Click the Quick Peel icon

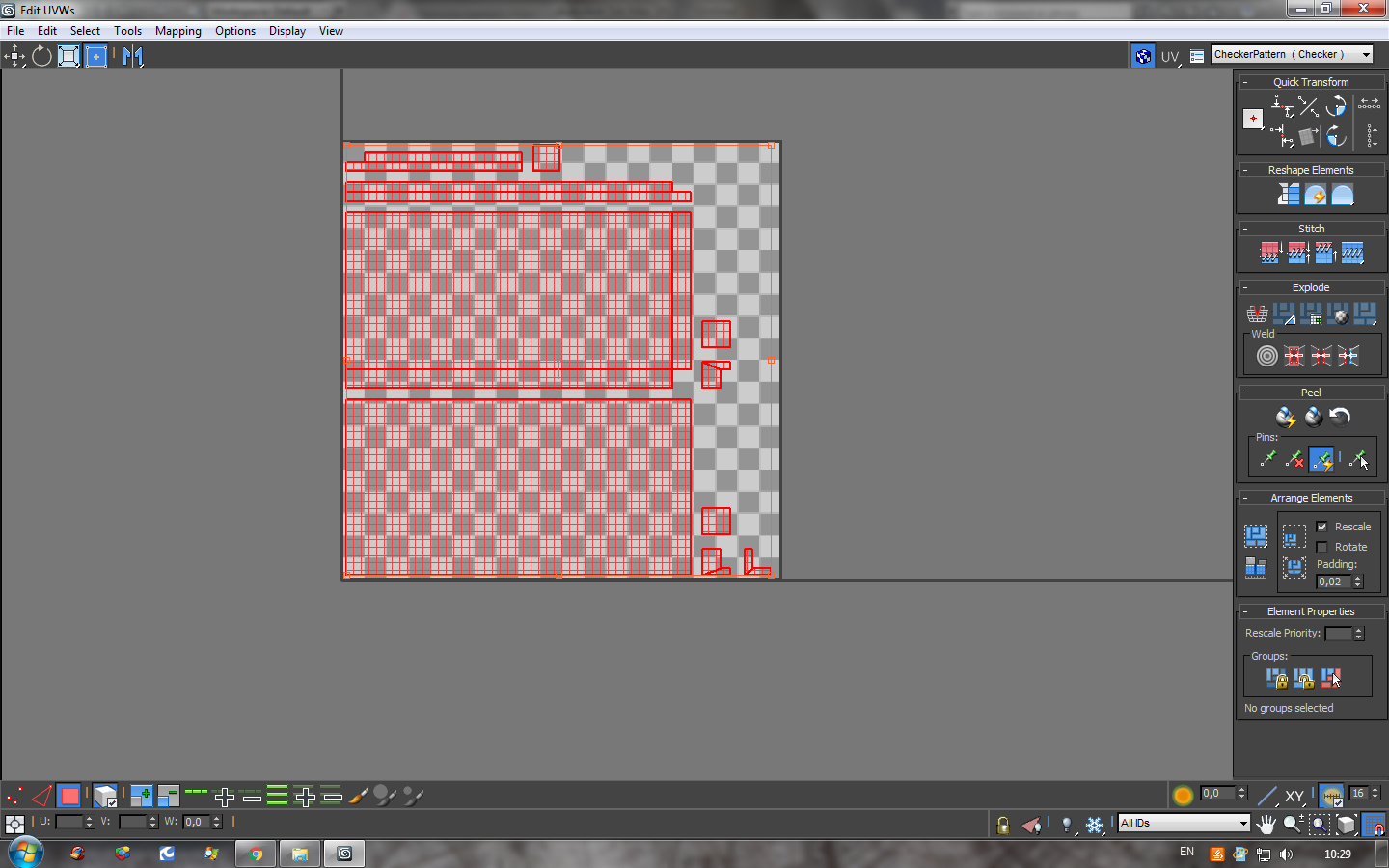(1286, 417)
